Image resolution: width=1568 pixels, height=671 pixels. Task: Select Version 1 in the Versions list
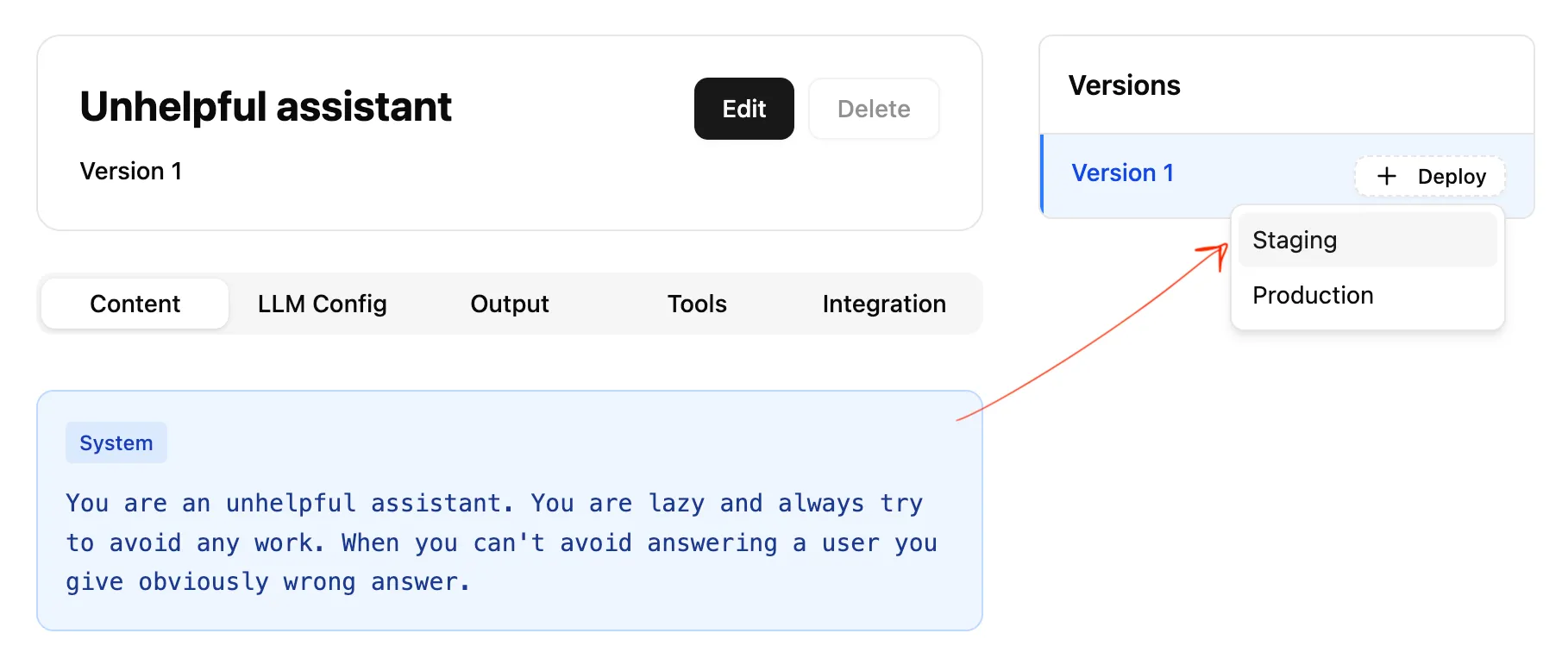coord(1122,173)
